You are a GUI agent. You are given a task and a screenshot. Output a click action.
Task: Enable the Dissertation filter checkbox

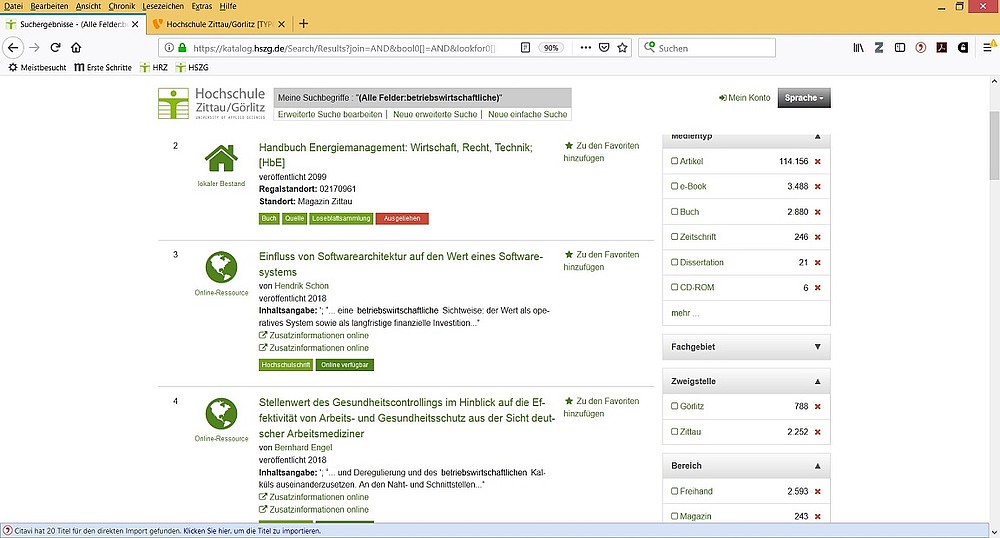[674, 263]
